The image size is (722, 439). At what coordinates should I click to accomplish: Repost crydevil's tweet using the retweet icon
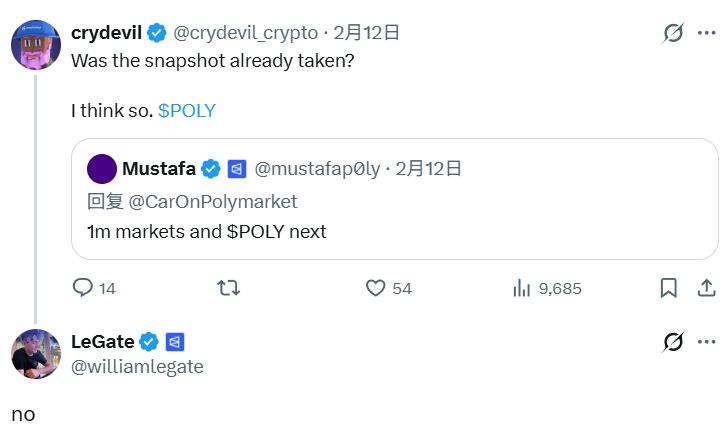(228, 288)
